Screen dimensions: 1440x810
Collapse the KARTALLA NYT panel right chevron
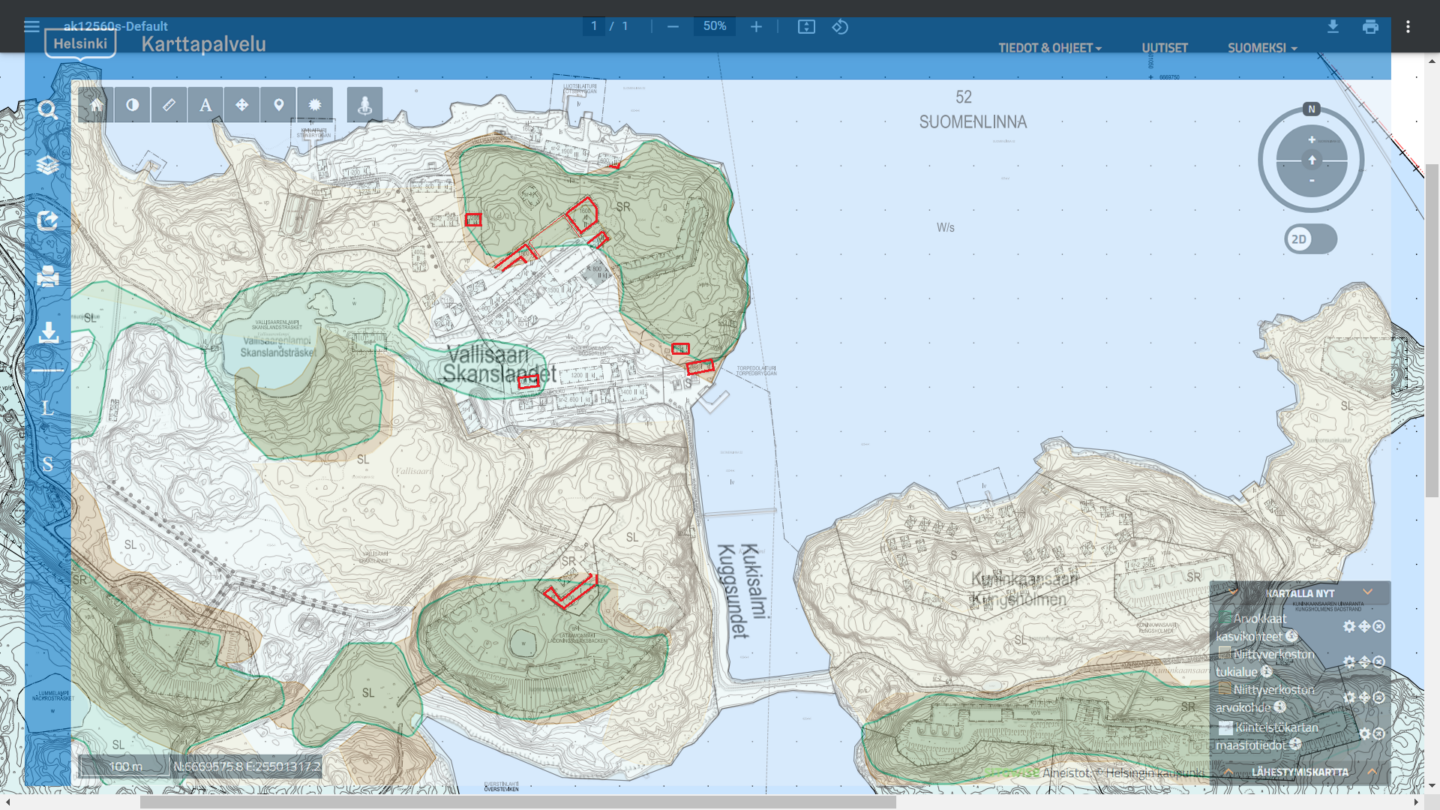tap(1367, 592)
